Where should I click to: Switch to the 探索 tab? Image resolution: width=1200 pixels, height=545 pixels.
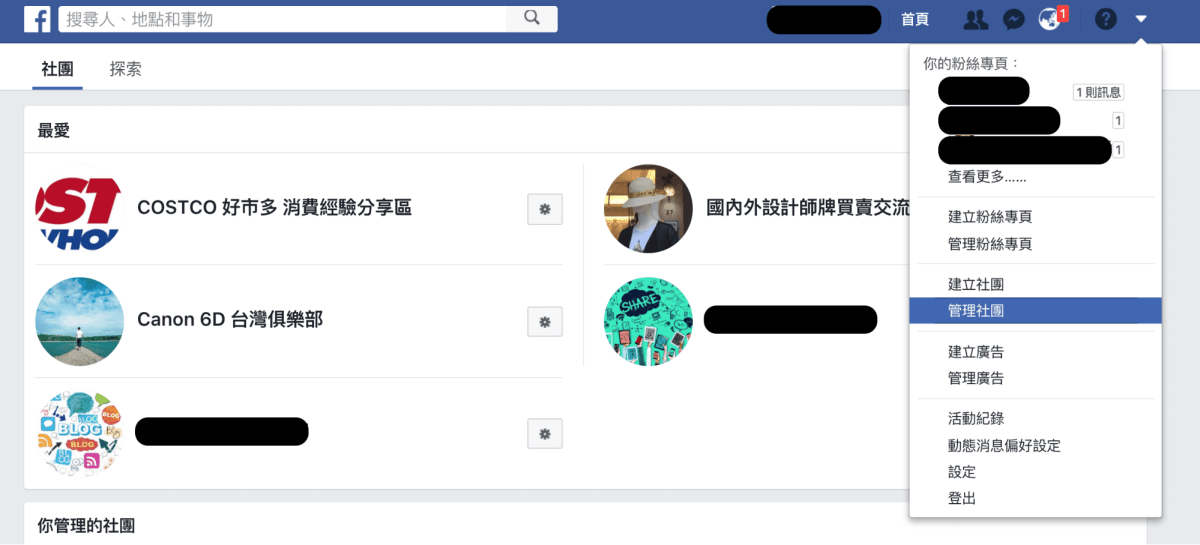point(126,69)
